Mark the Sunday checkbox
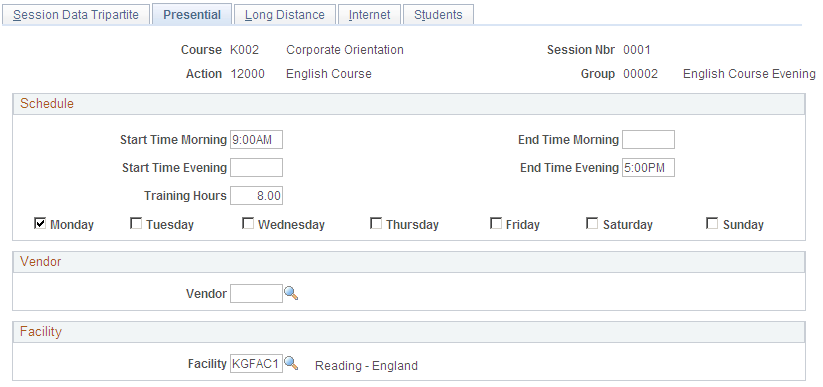 (x=712, y=224)
